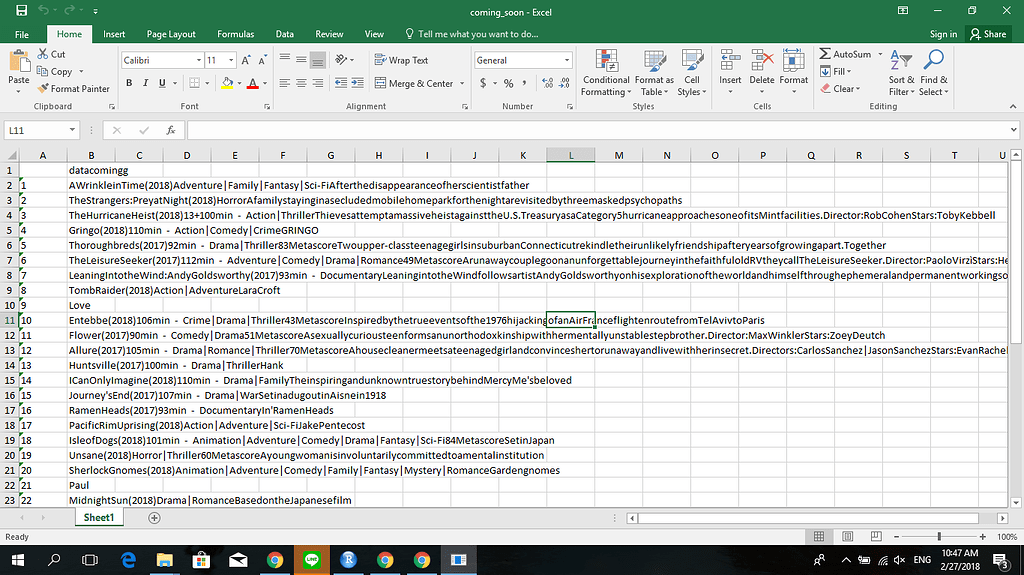The height and width of the screenshot is (575, 1024).
Task: Toggle Italic formatting
Action: pos(146,83)
